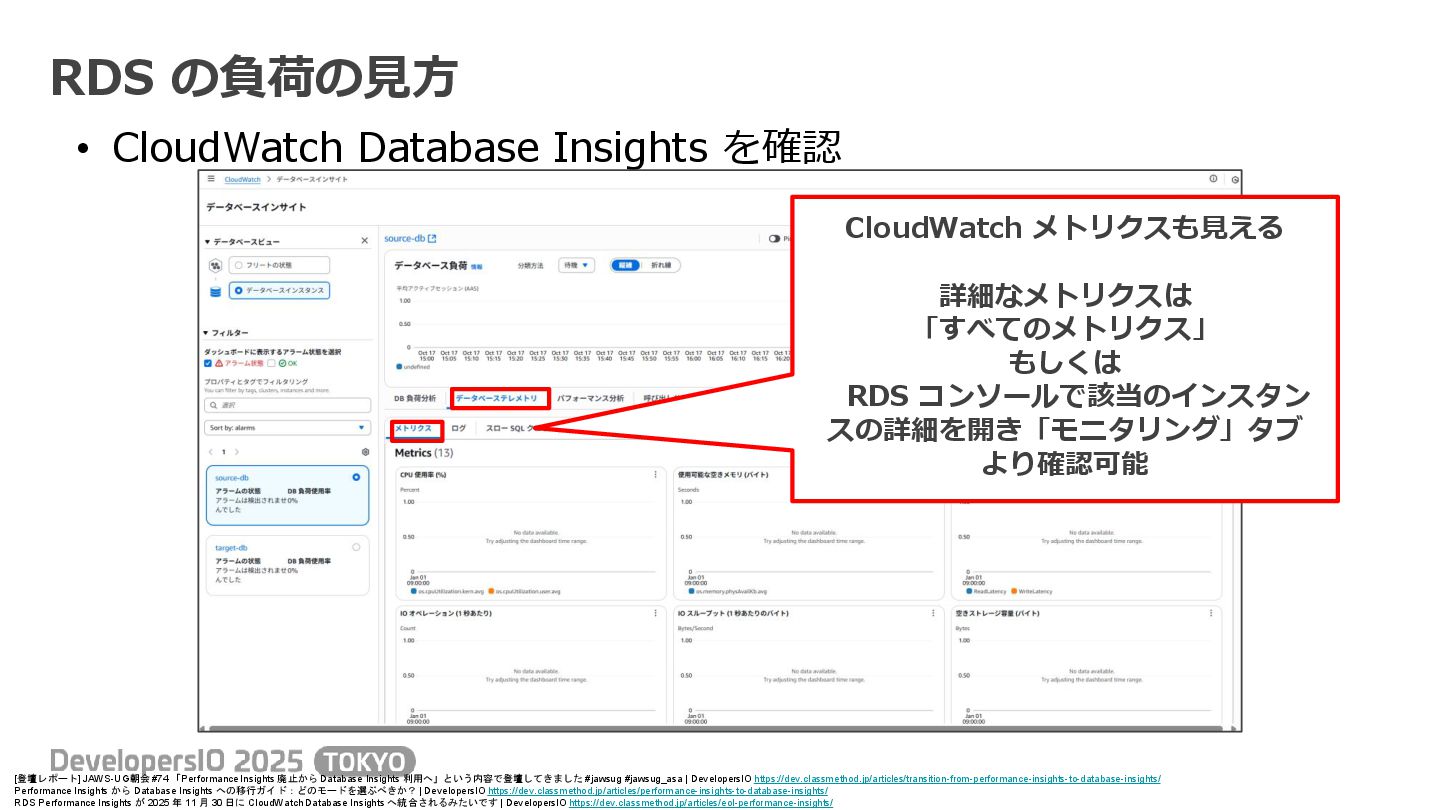Open IO オペレーション widget kebab menu
Viewport: 1440px width, 810px height.
pos(656,613)
